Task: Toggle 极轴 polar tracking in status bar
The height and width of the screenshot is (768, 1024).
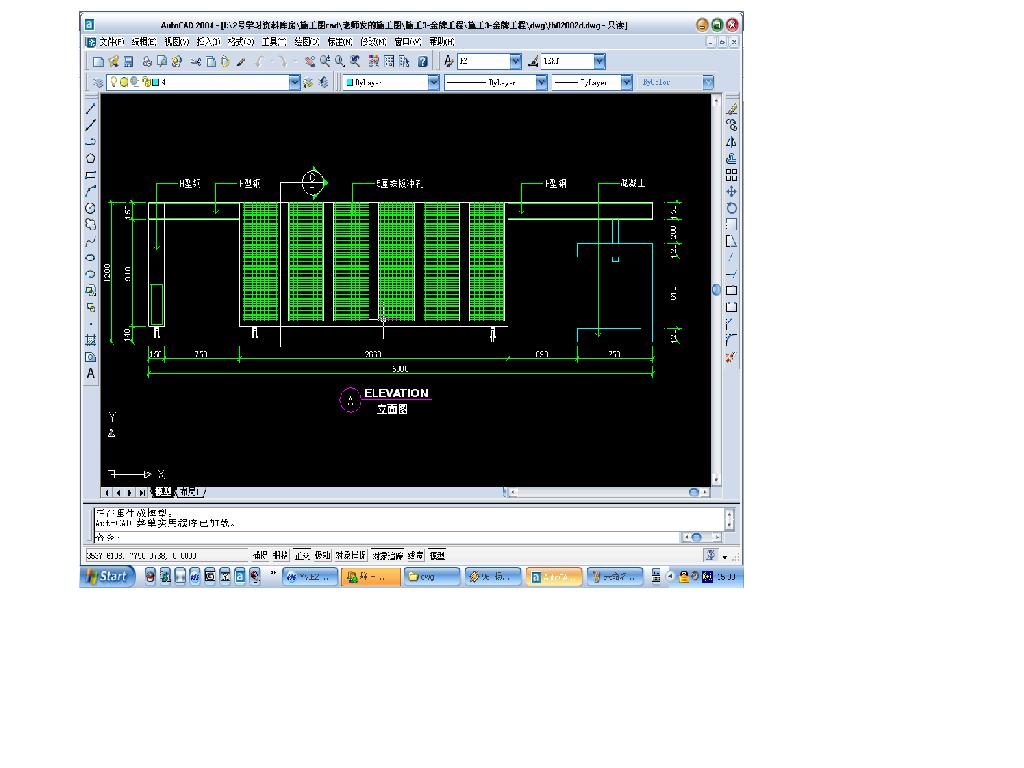Action: click(x=322, y=555)
